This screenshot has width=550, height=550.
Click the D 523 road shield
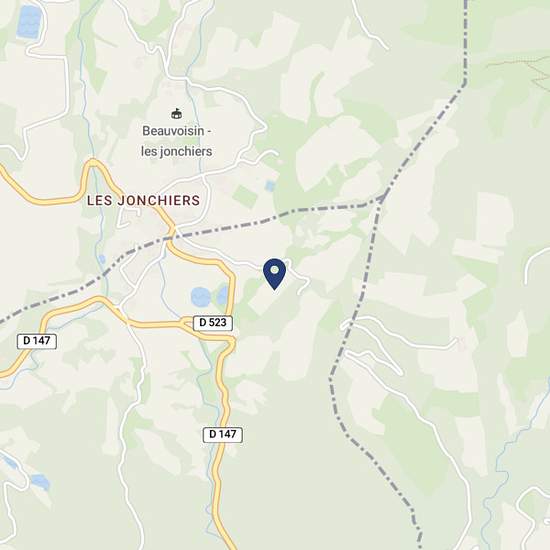213,323
